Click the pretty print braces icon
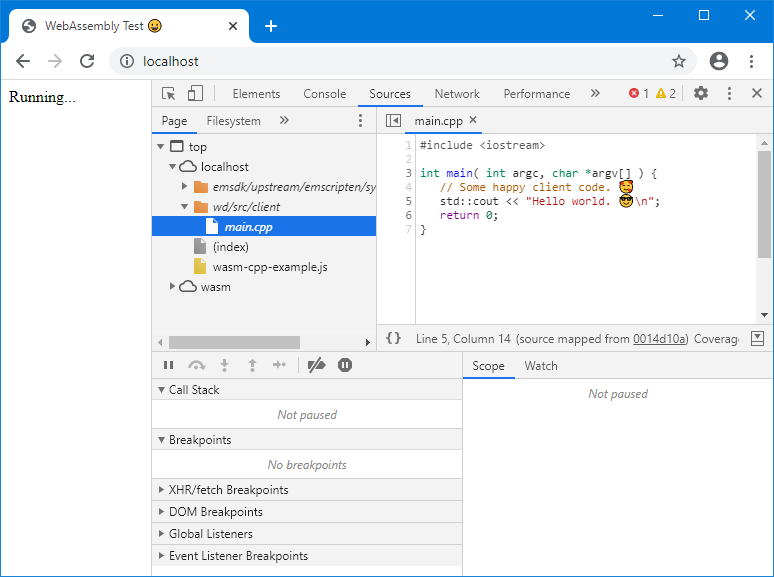 tap(393, 338)
